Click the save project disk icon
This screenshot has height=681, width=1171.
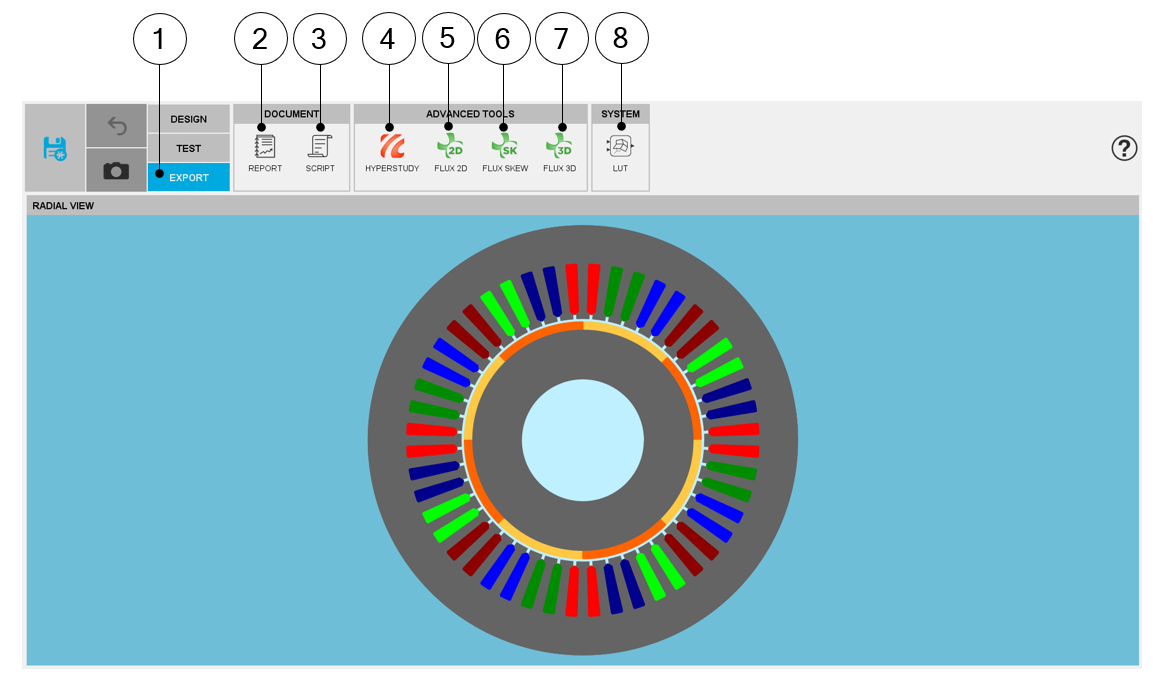click(x=54, y=148)
